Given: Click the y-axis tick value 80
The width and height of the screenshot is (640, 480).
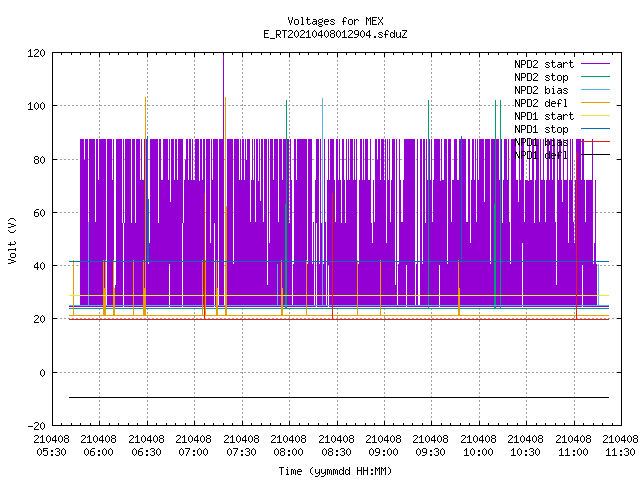Looking at the screenshot, I should (x=39, y=160).
